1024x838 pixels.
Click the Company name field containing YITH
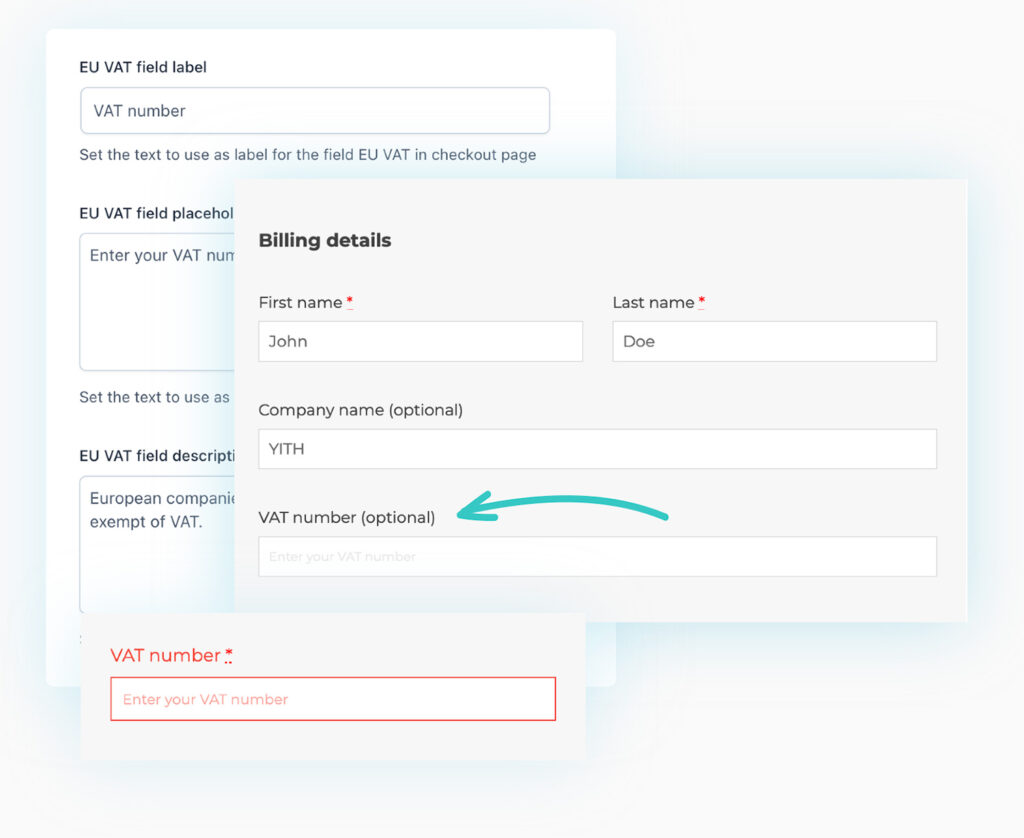[x=596, y=449]
